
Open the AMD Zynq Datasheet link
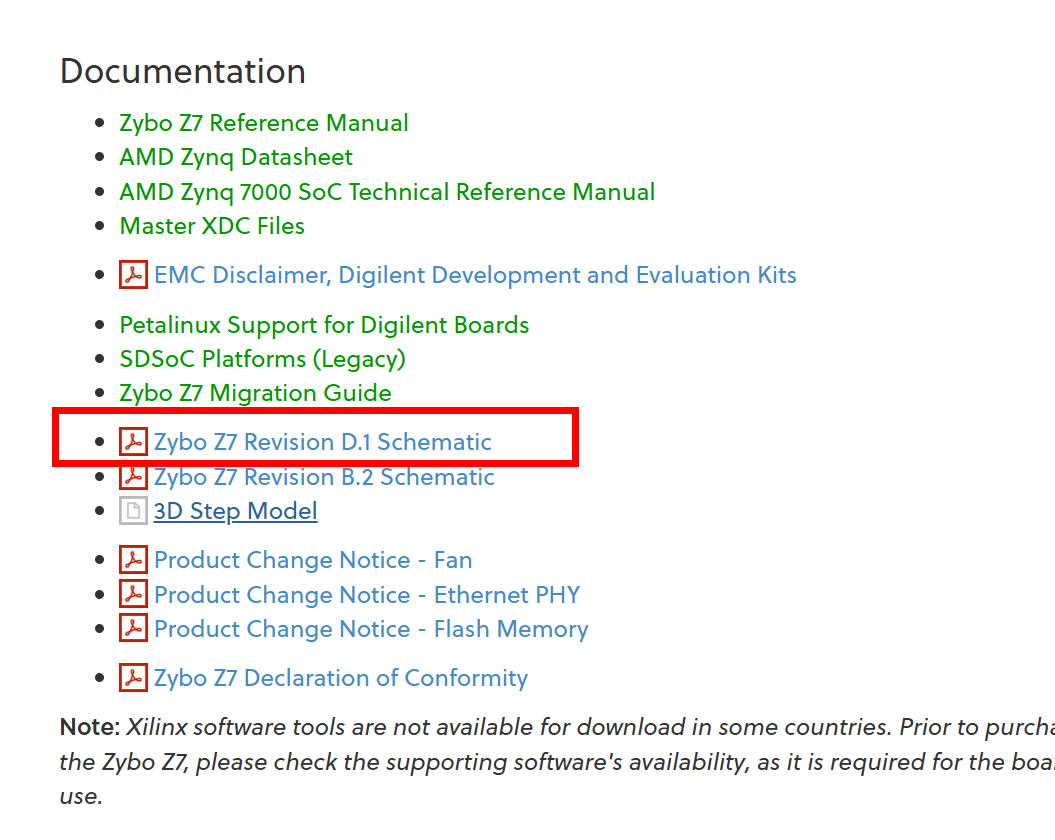236,158
